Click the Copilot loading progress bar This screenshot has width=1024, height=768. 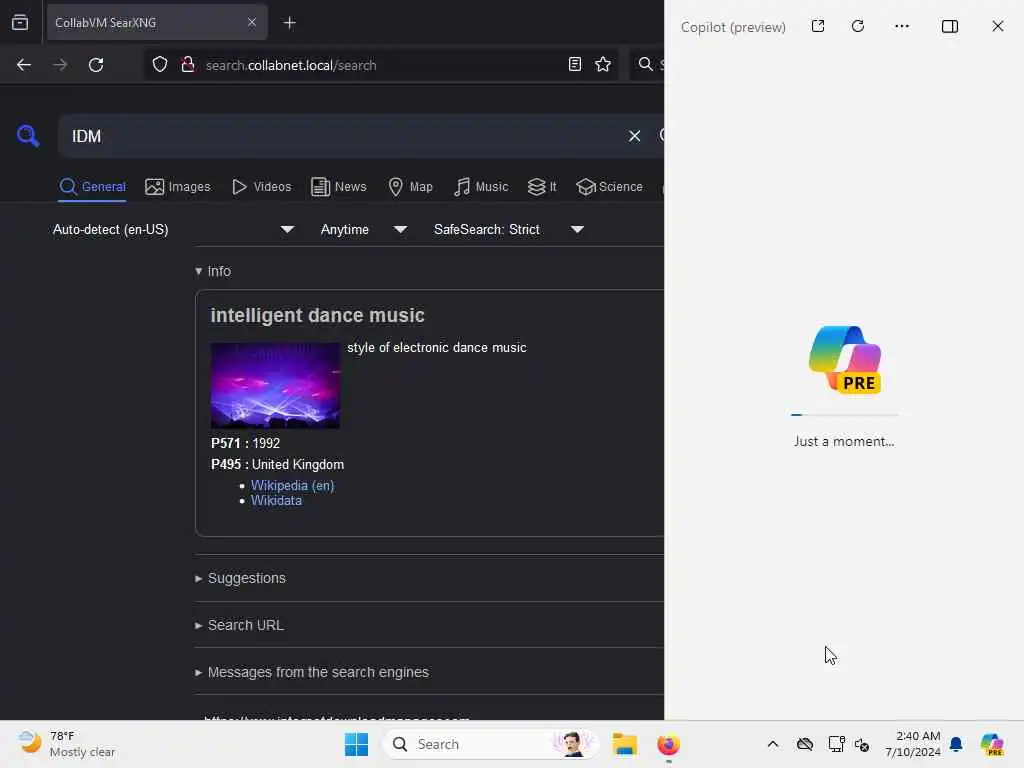coord(844,415)
